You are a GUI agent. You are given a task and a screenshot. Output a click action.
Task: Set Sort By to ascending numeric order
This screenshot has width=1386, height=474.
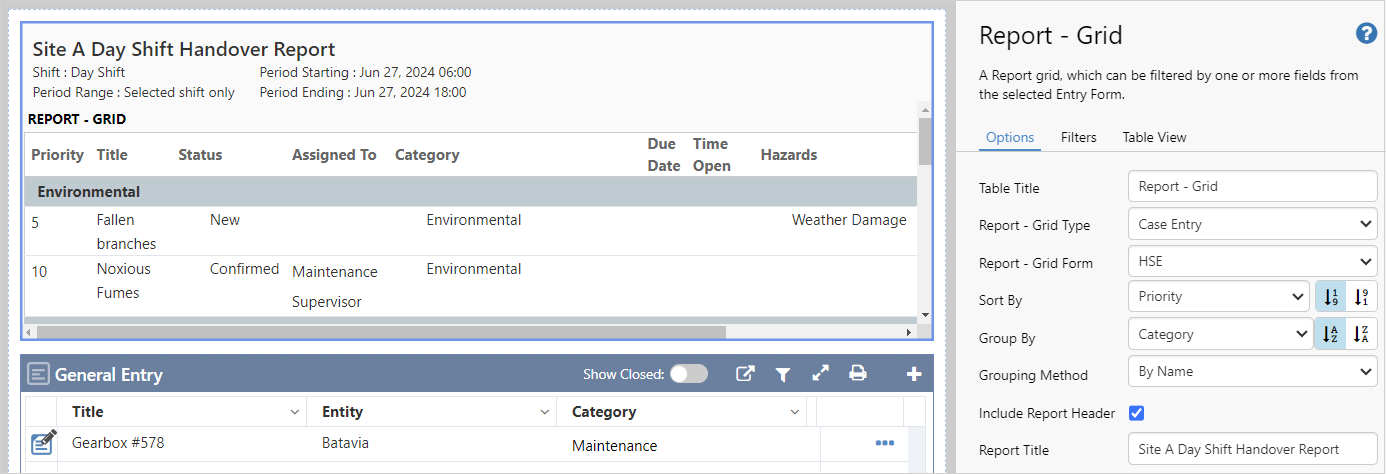pyautogui.click(x=1329, y=297)
